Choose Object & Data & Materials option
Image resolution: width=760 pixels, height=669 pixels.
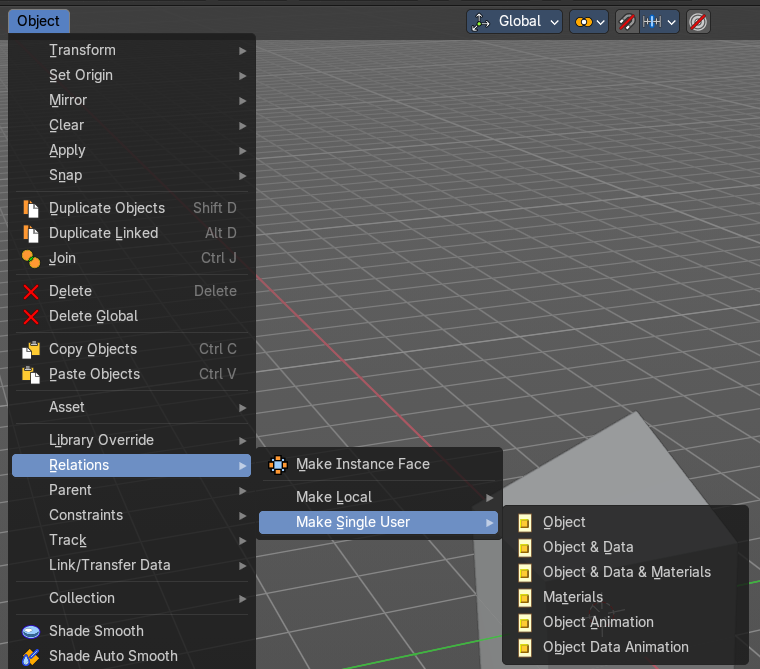[x=625, y=573]
